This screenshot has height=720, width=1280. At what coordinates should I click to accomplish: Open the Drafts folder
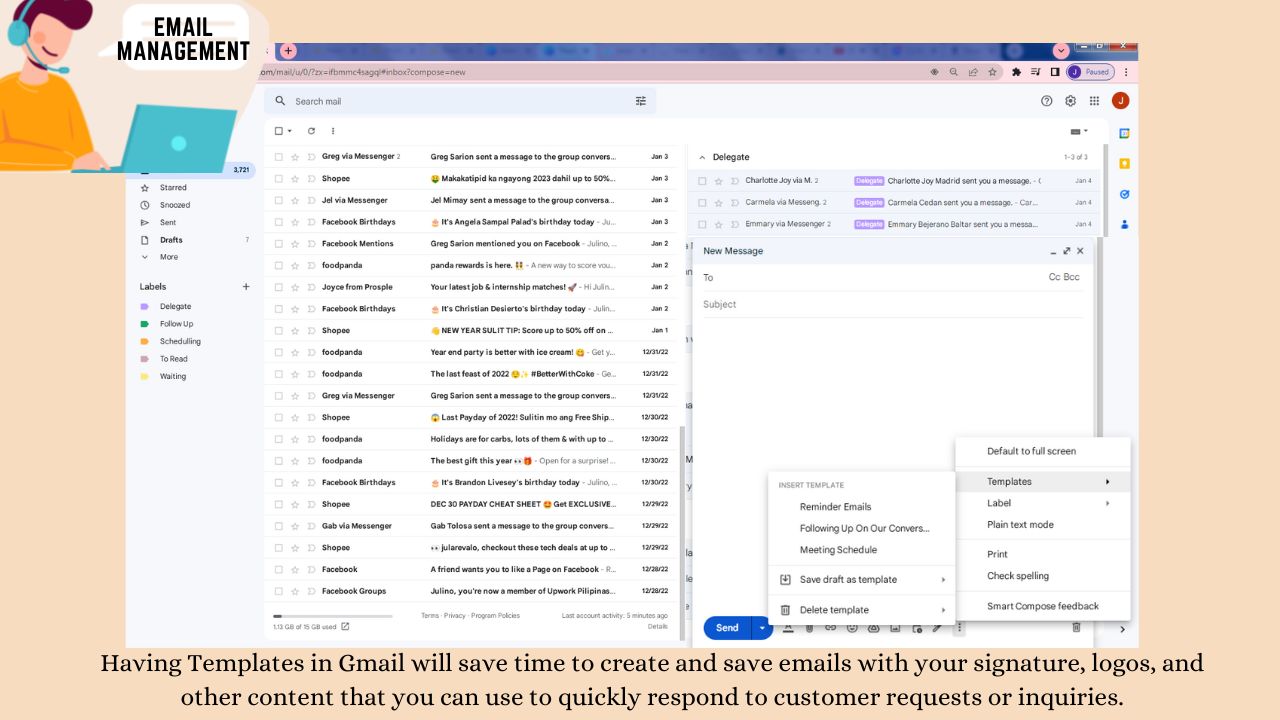[x=171, y=240]
